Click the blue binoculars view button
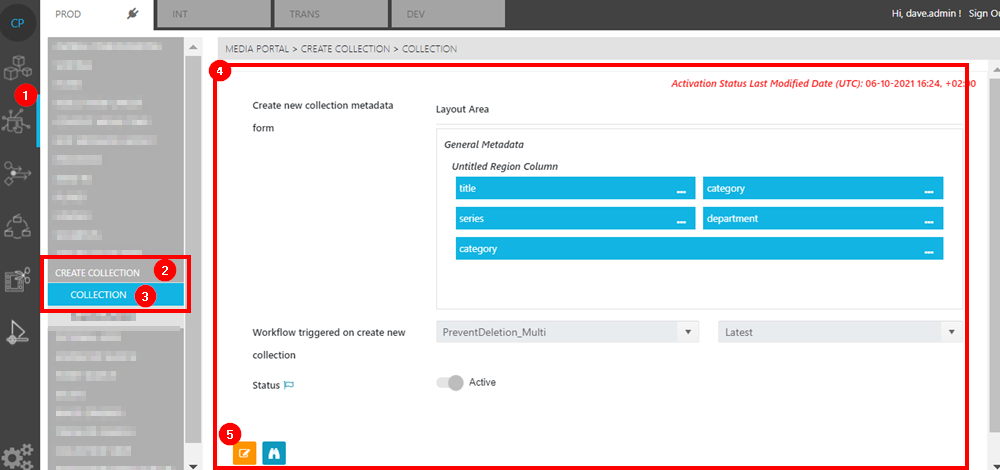 [x=274, y=453]
